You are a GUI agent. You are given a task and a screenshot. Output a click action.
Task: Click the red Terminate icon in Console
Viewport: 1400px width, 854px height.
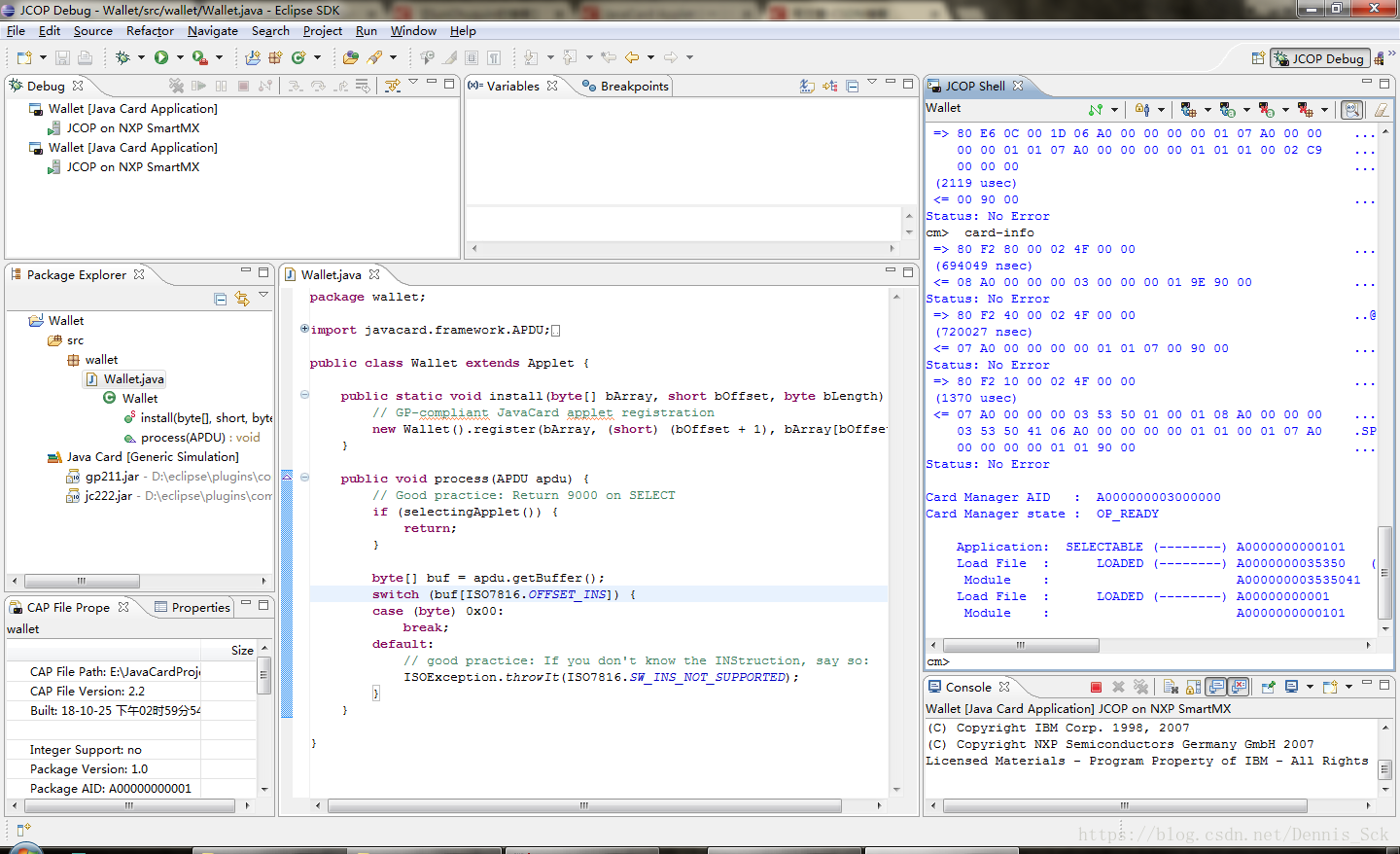(x=1096, y=687)
